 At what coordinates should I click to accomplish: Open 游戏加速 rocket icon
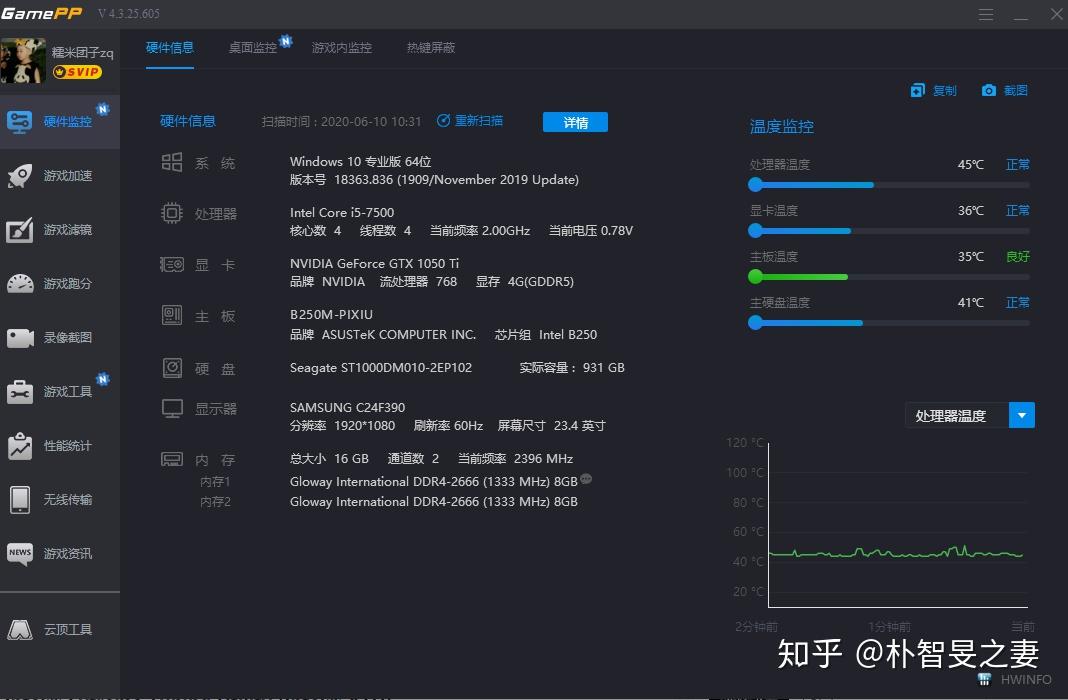point(20,176)
